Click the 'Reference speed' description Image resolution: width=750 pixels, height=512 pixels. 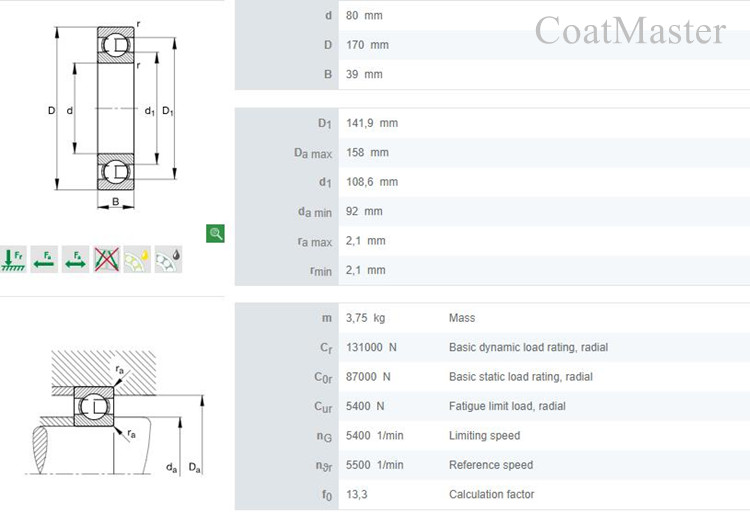(491, 465)
